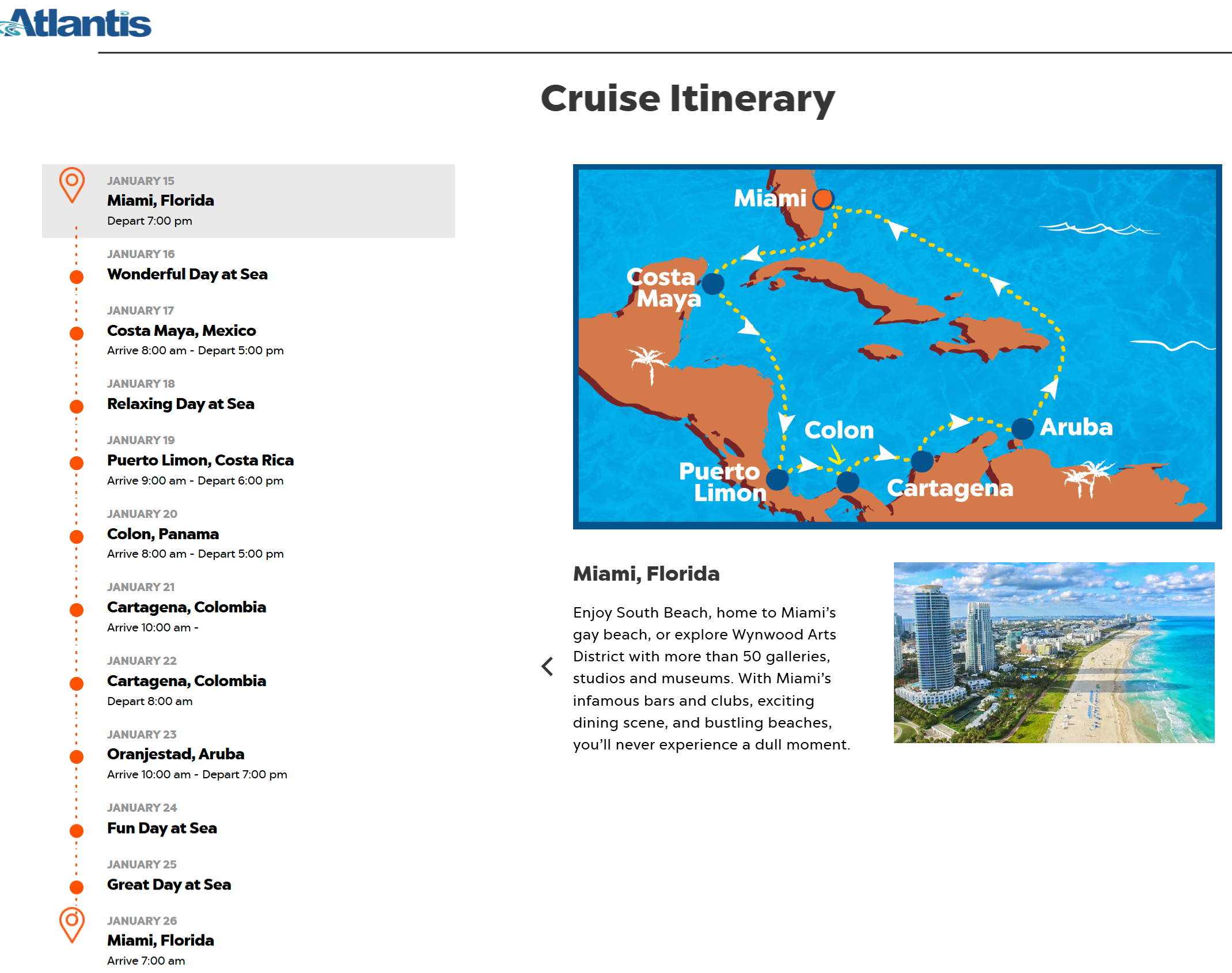This screenshot has width=1232, height=973.
Task: Click the orange dot for January 22 Cartagena
Action: click(77, 684)
